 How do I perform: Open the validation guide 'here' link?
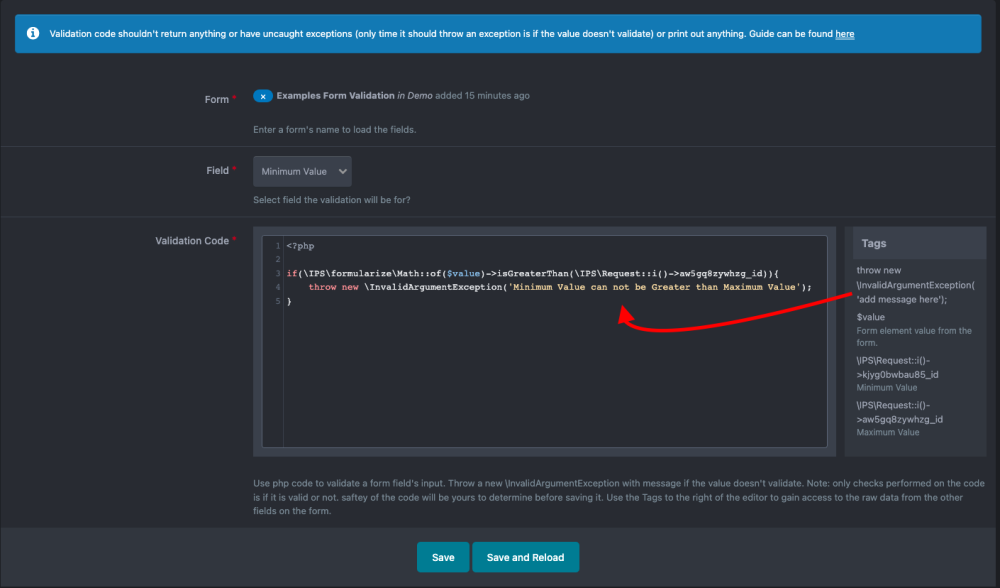(x=845, y=34)
